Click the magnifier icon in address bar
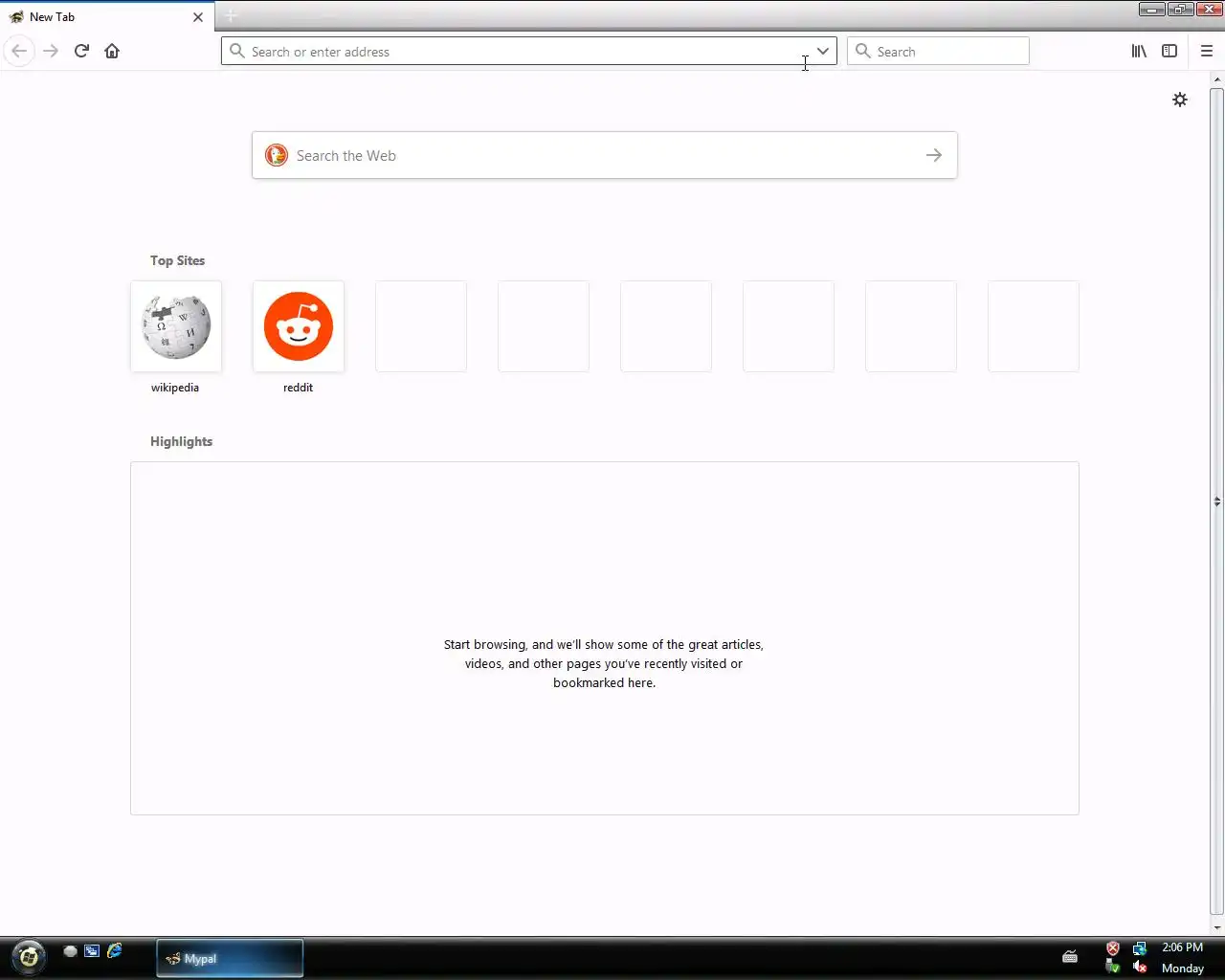Viewport: 1225px width, 980px height. pos(237,51)
